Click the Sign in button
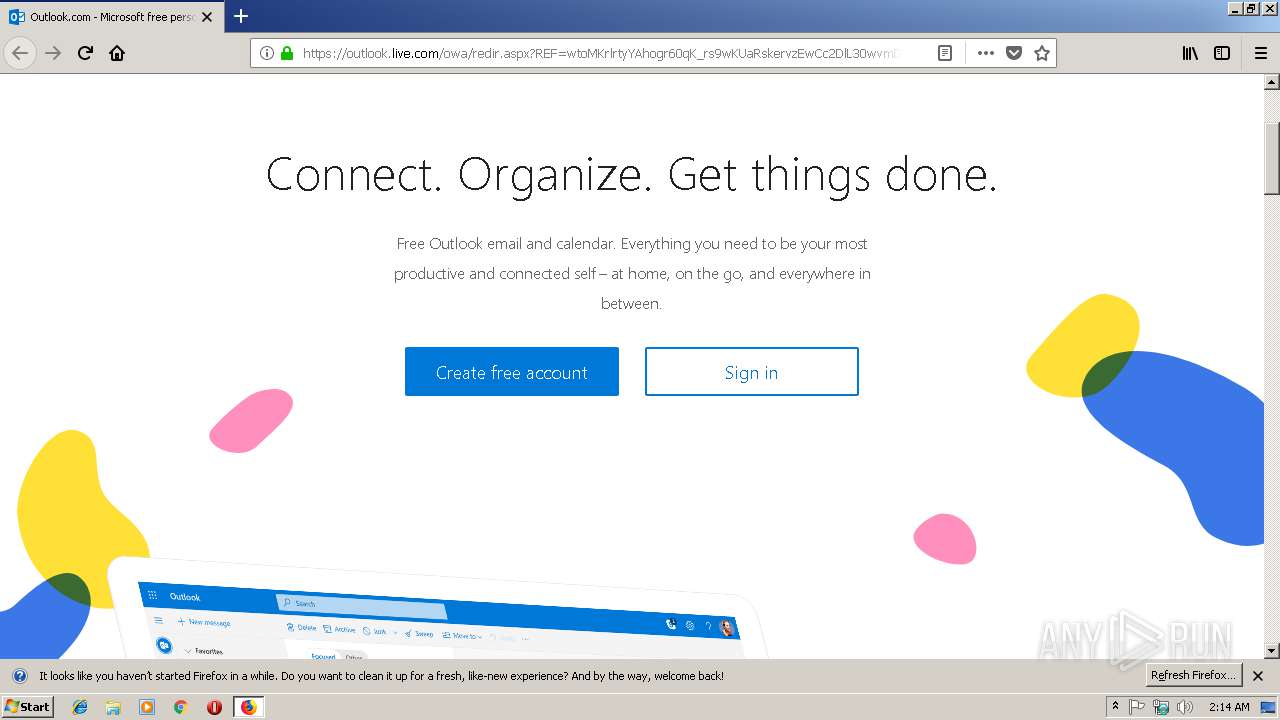 [752, 372]
